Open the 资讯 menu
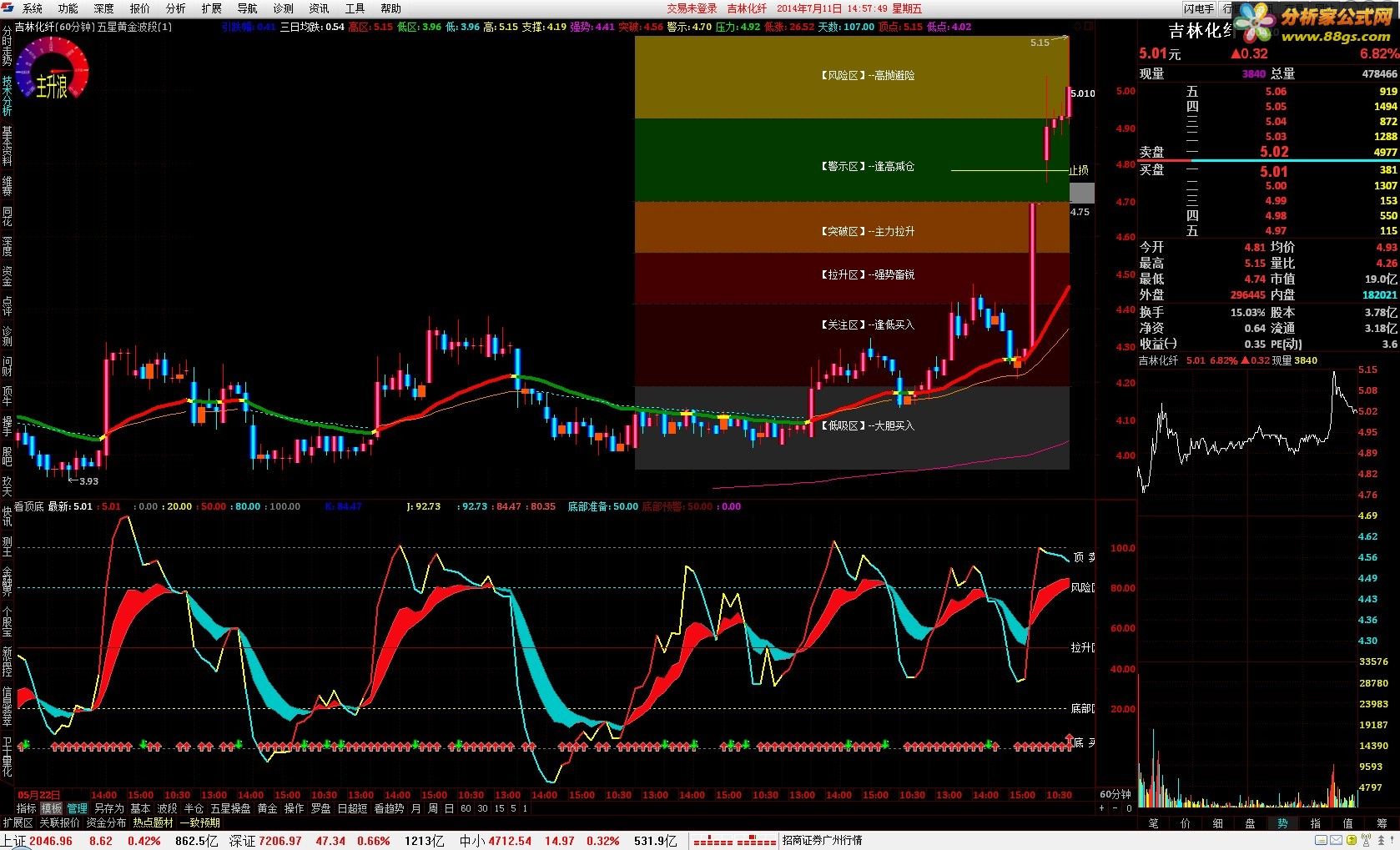 point(319,8)
